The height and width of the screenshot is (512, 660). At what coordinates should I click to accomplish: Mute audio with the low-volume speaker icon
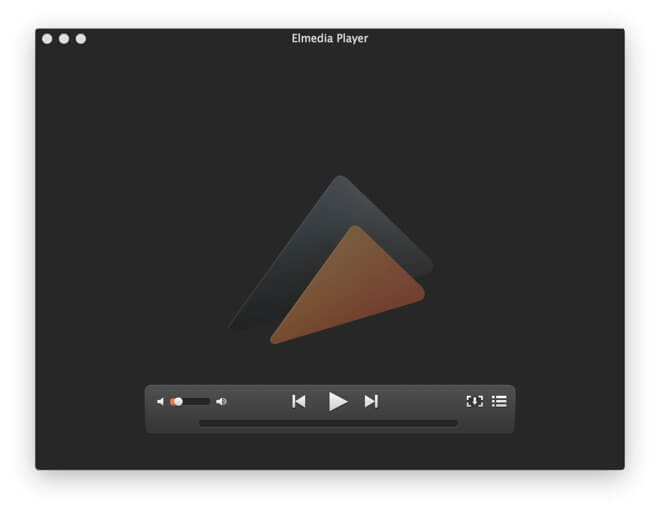160,402
